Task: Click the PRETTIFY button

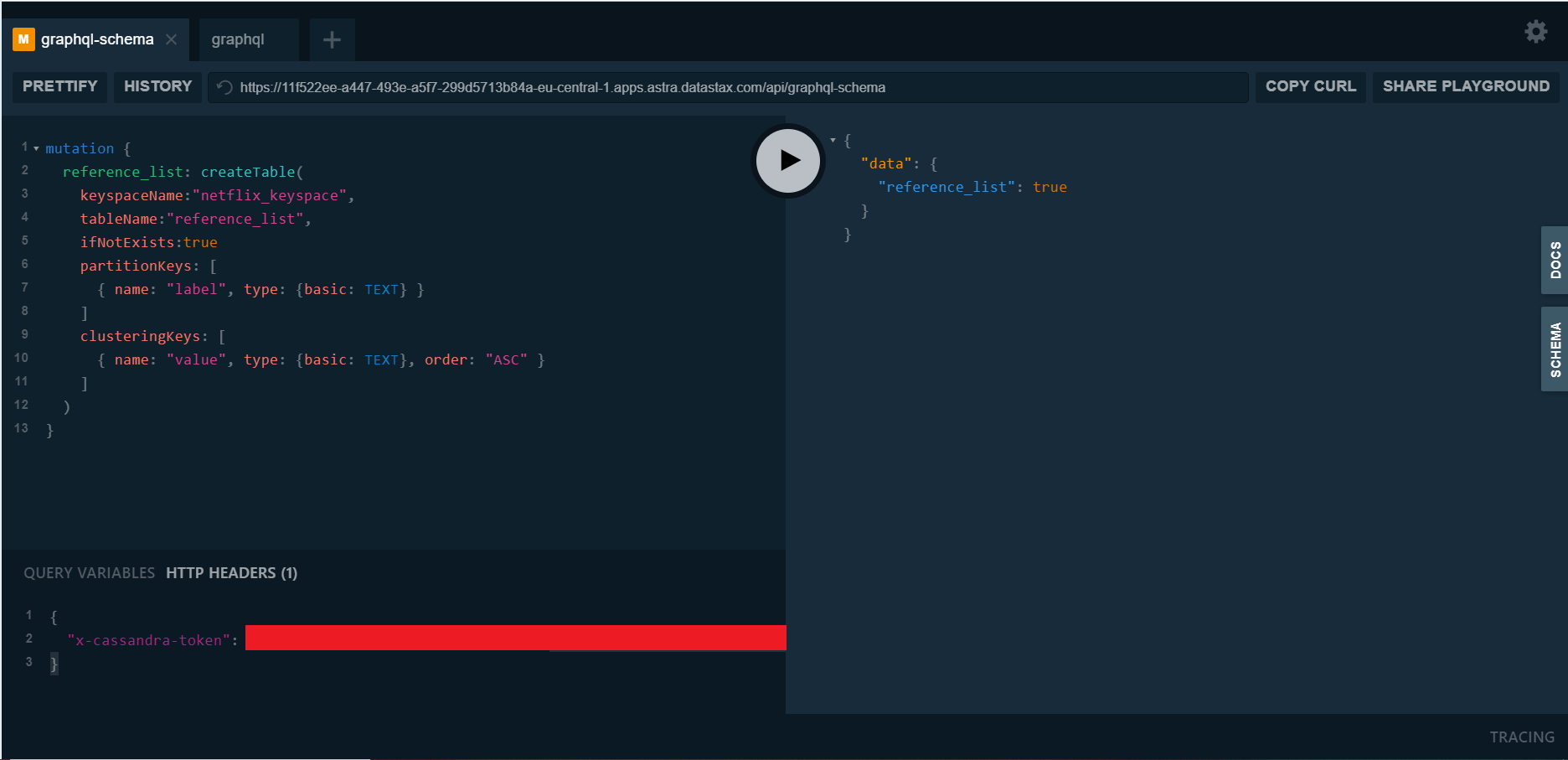Action: point(59,86)
